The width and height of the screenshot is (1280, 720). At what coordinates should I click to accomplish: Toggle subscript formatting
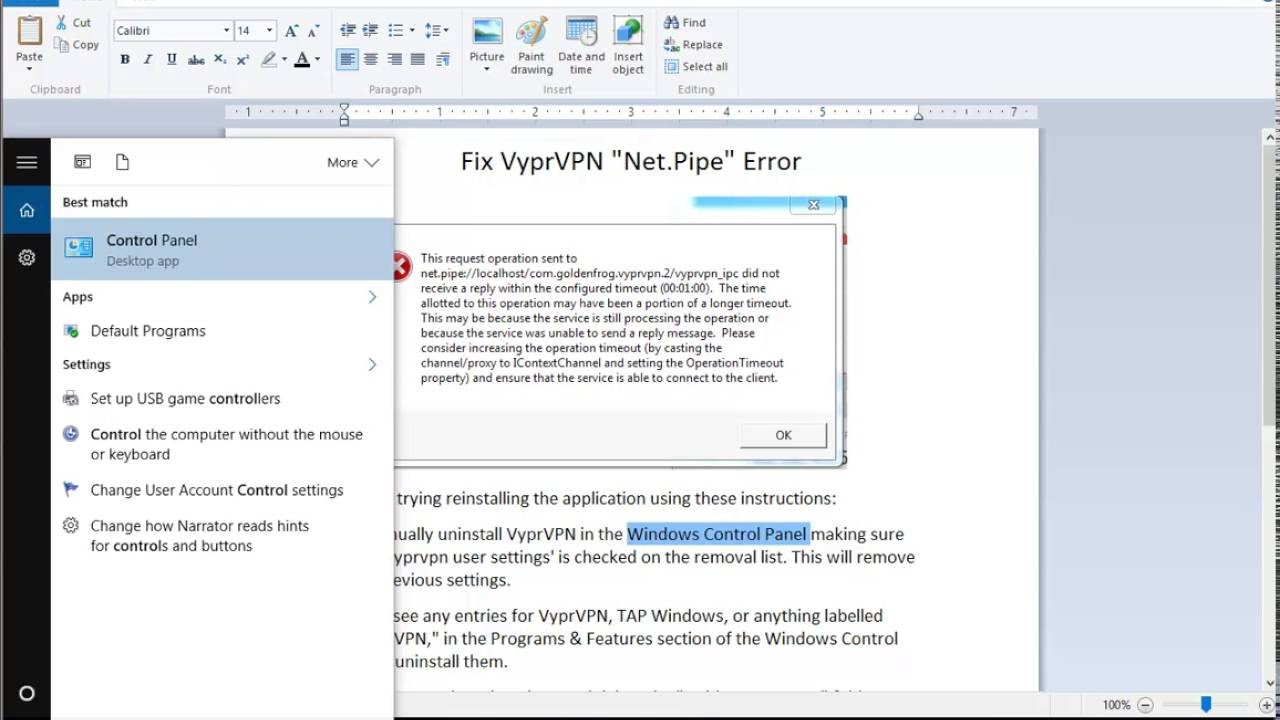220,60
